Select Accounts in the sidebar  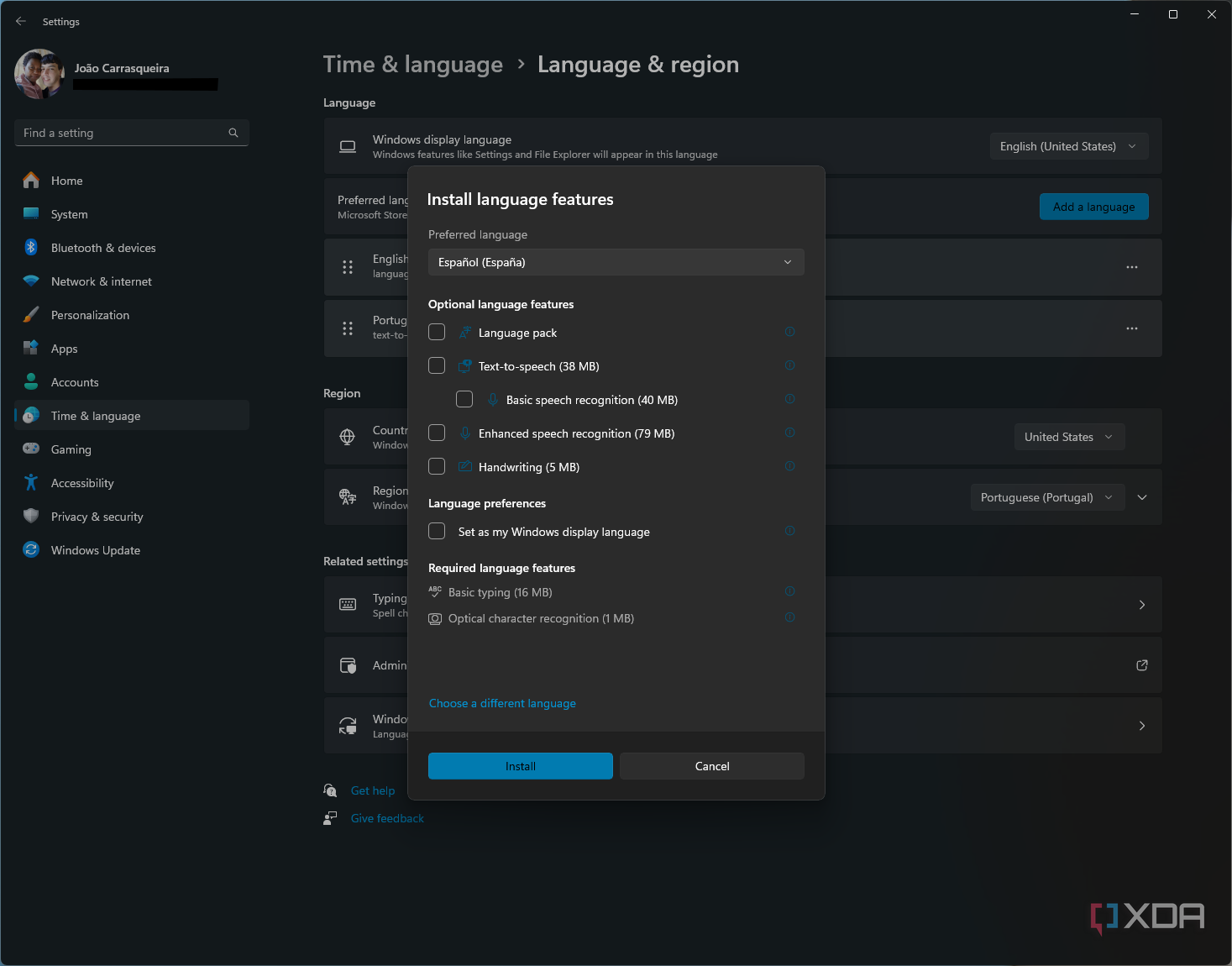[75, 382]
